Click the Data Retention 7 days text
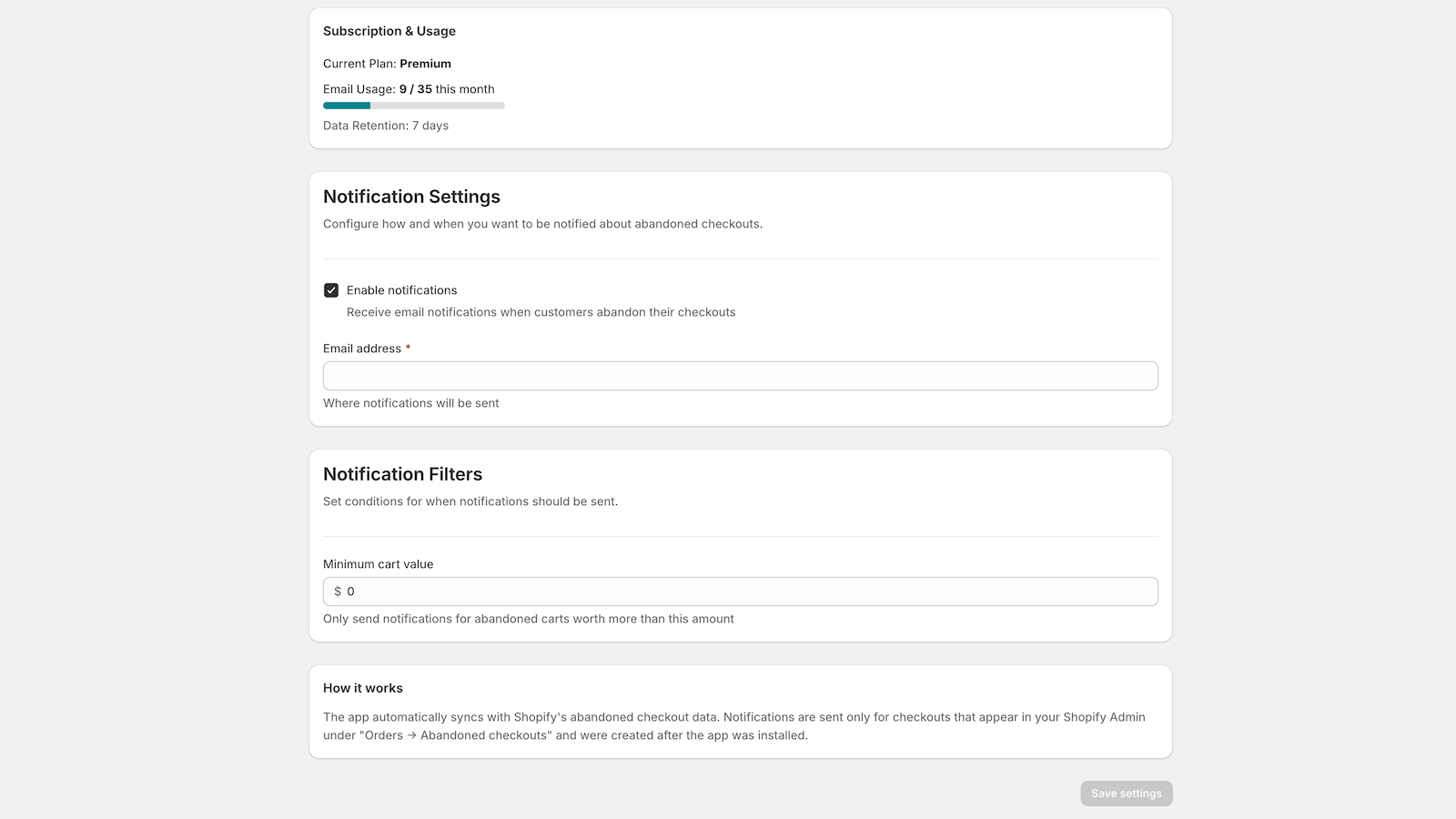 click(x=385, y=126)
